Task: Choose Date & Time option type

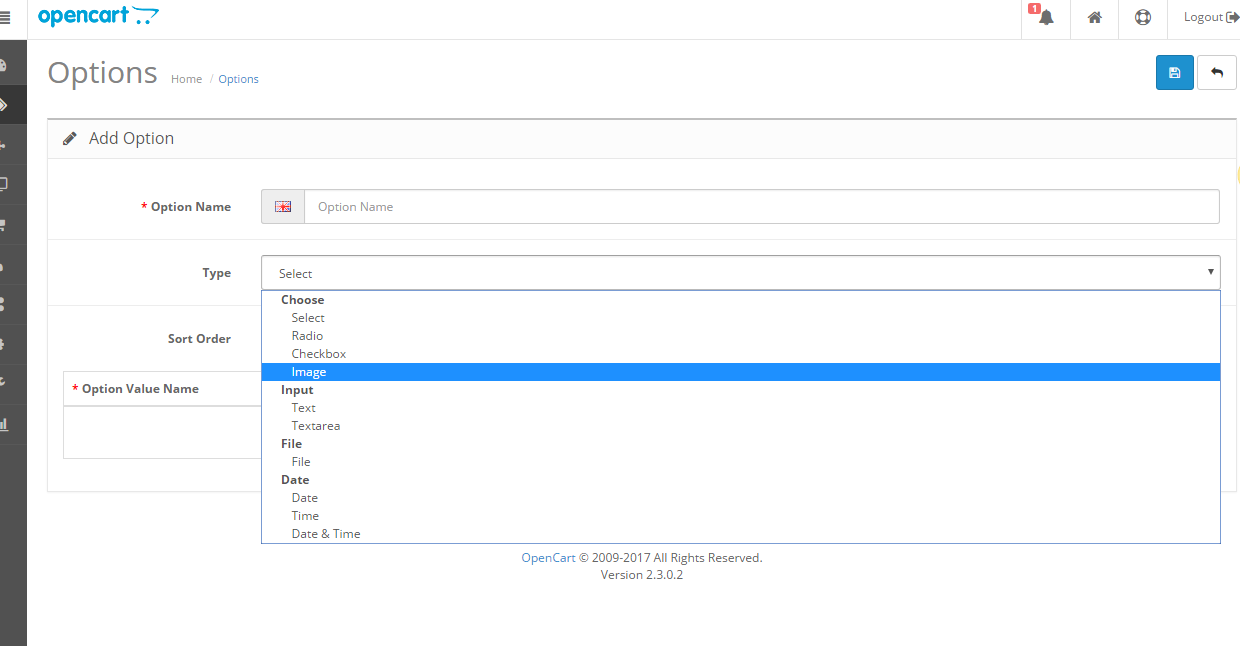Action: pos(741,534)
